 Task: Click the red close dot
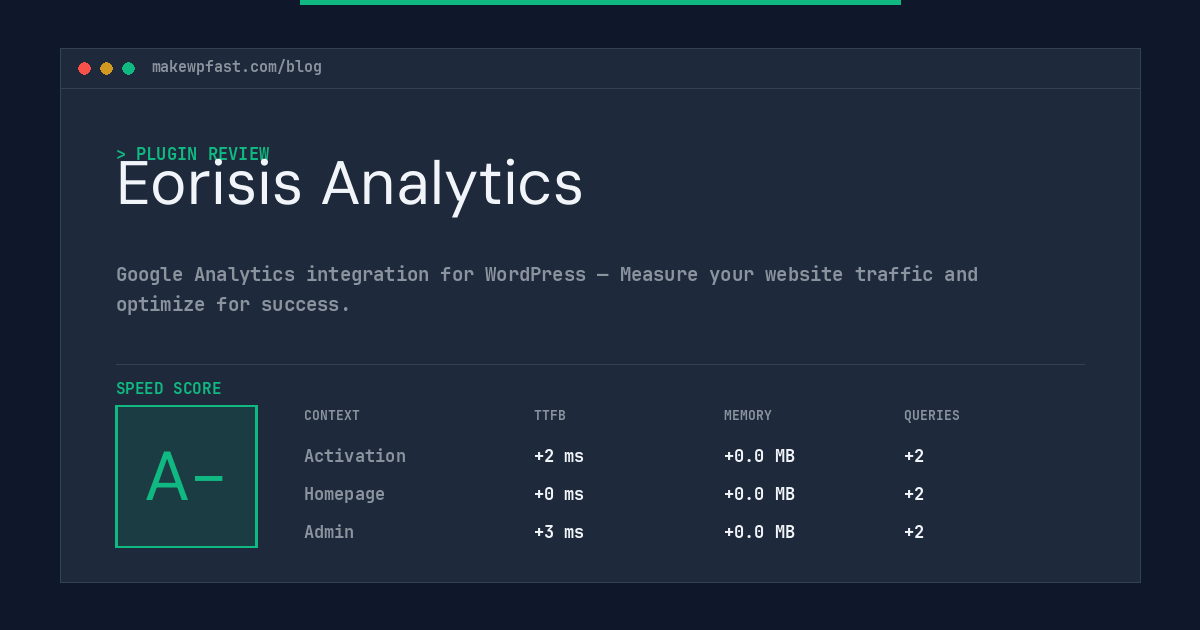click(84, 68)
